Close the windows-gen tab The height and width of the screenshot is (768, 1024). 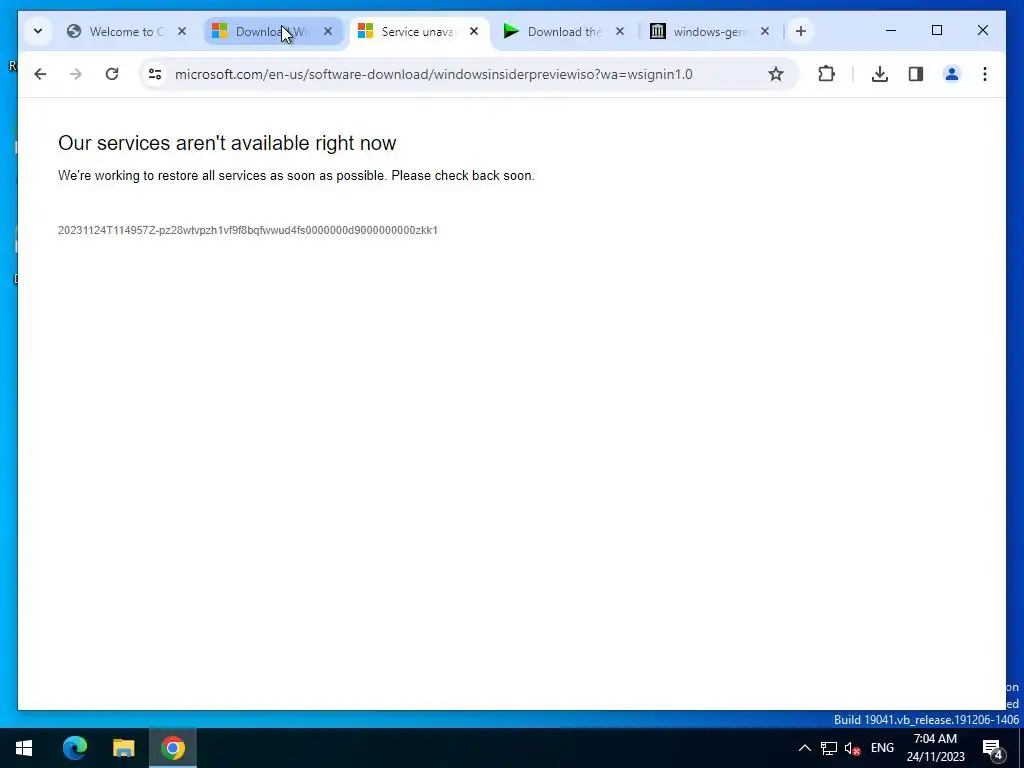point(765,31)
